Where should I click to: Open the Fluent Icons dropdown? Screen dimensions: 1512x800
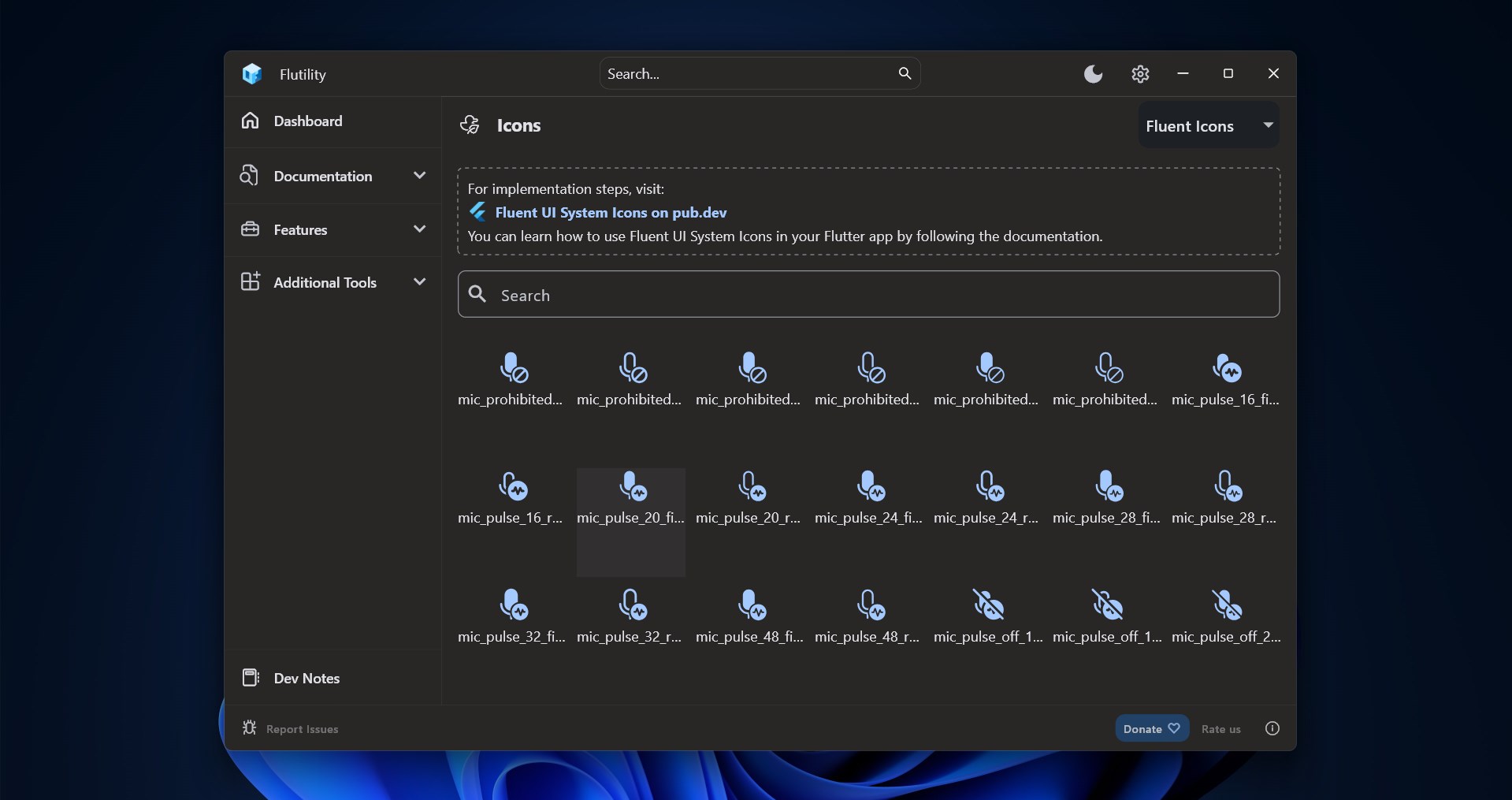tap(1209, 125)
